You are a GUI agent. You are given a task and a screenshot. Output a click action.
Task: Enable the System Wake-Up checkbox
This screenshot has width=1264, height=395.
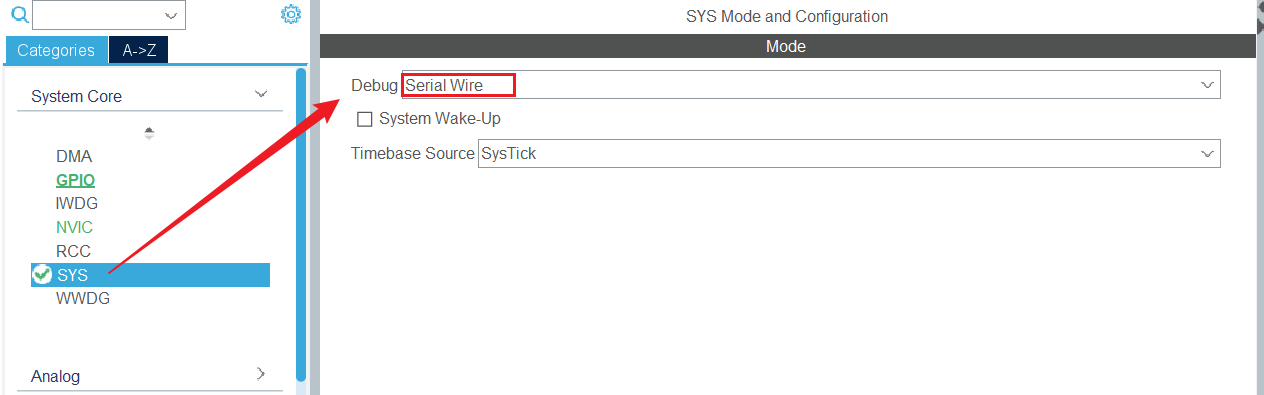click(x=365, y=119)
